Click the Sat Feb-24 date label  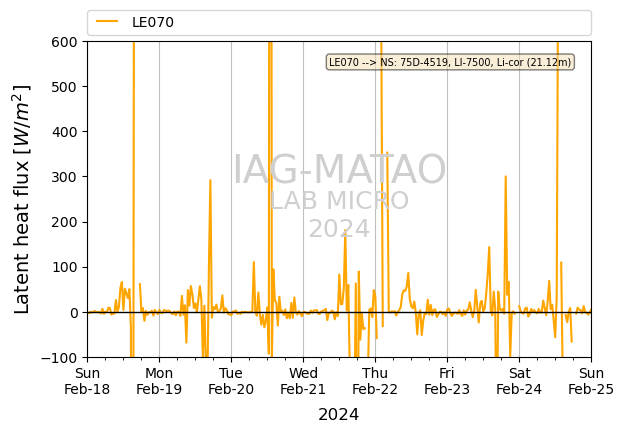pyautogui.click(x=519, y=381)
